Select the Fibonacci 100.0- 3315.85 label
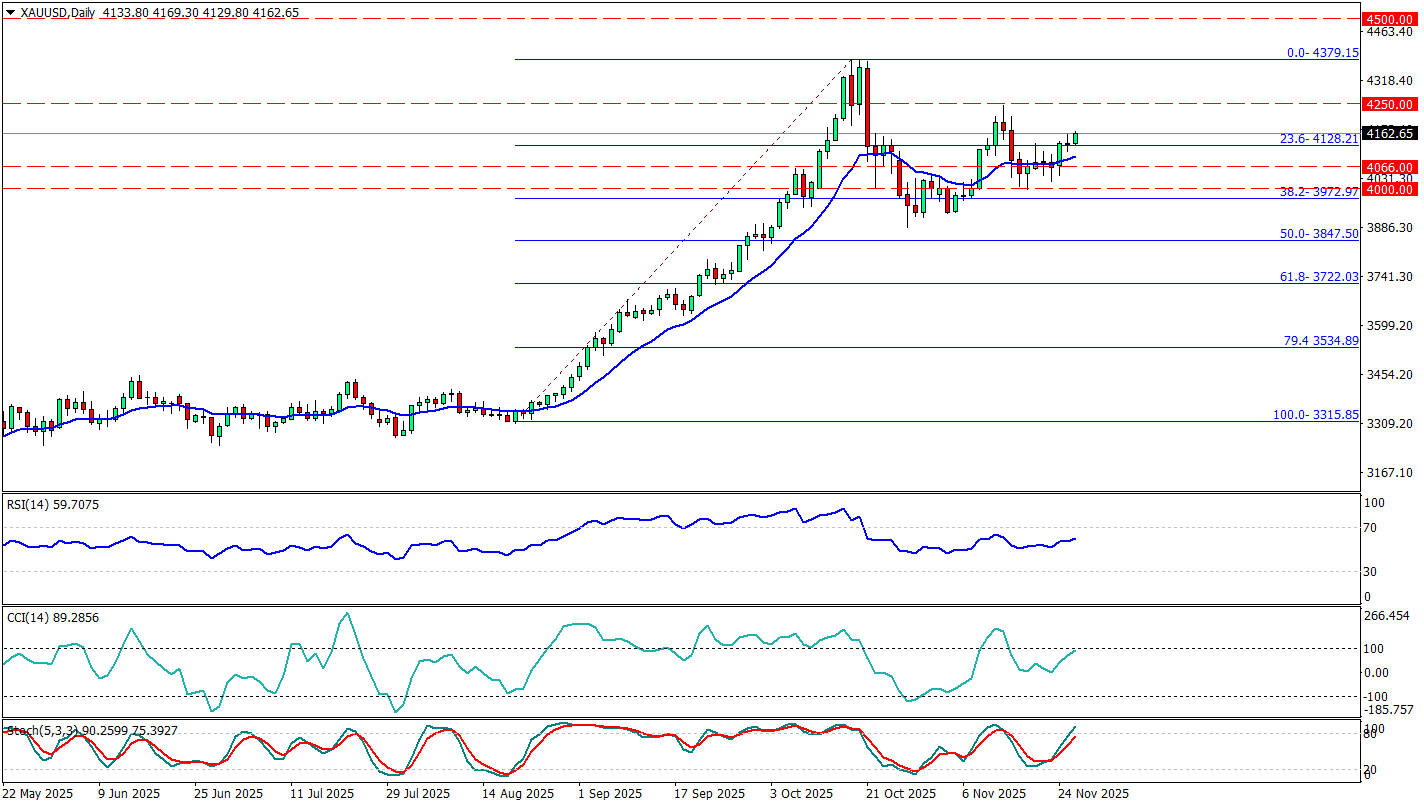This screenshot has height=806, width=1424. pos(1315,414)
